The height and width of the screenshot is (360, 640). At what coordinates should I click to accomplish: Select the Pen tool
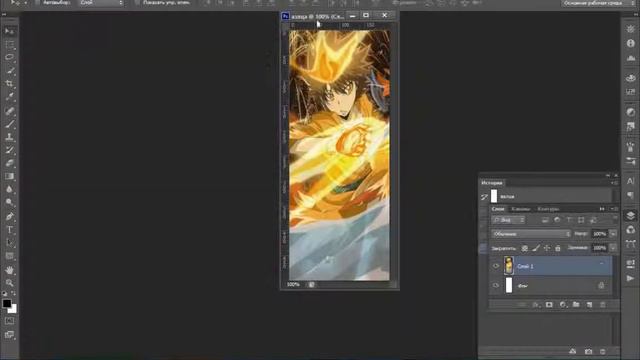(9, 216)
